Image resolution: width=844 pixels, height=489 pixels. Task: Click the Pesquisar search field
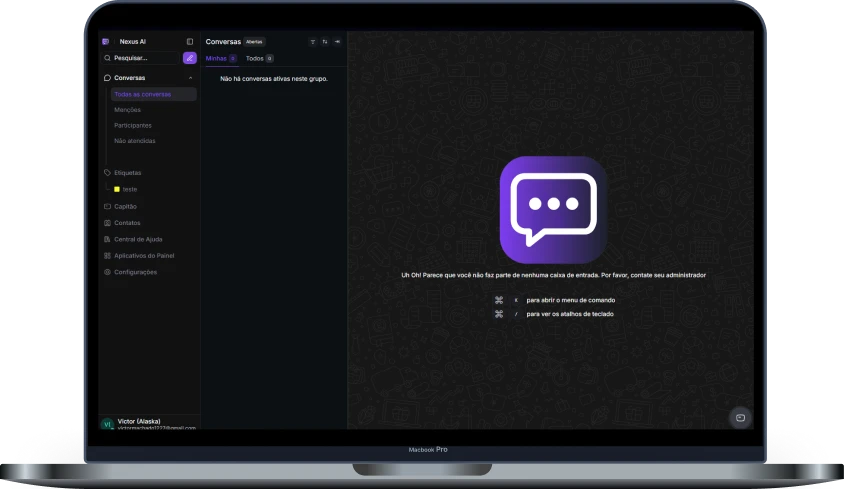coord(140,58)
